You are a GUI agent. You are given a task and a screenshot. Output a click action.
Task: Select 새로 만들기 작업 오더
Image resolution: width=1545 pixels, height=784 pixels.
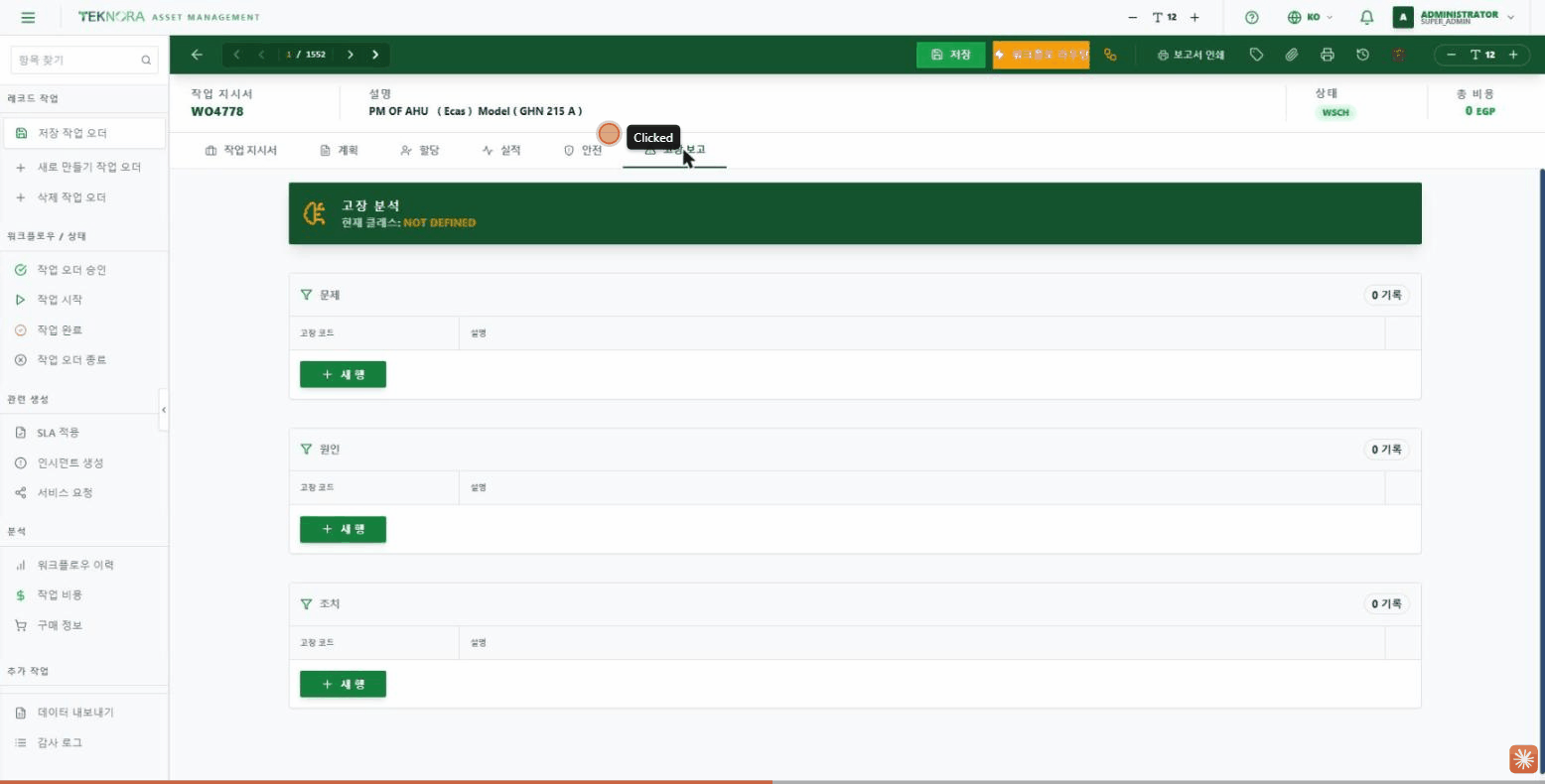[84, 167]
